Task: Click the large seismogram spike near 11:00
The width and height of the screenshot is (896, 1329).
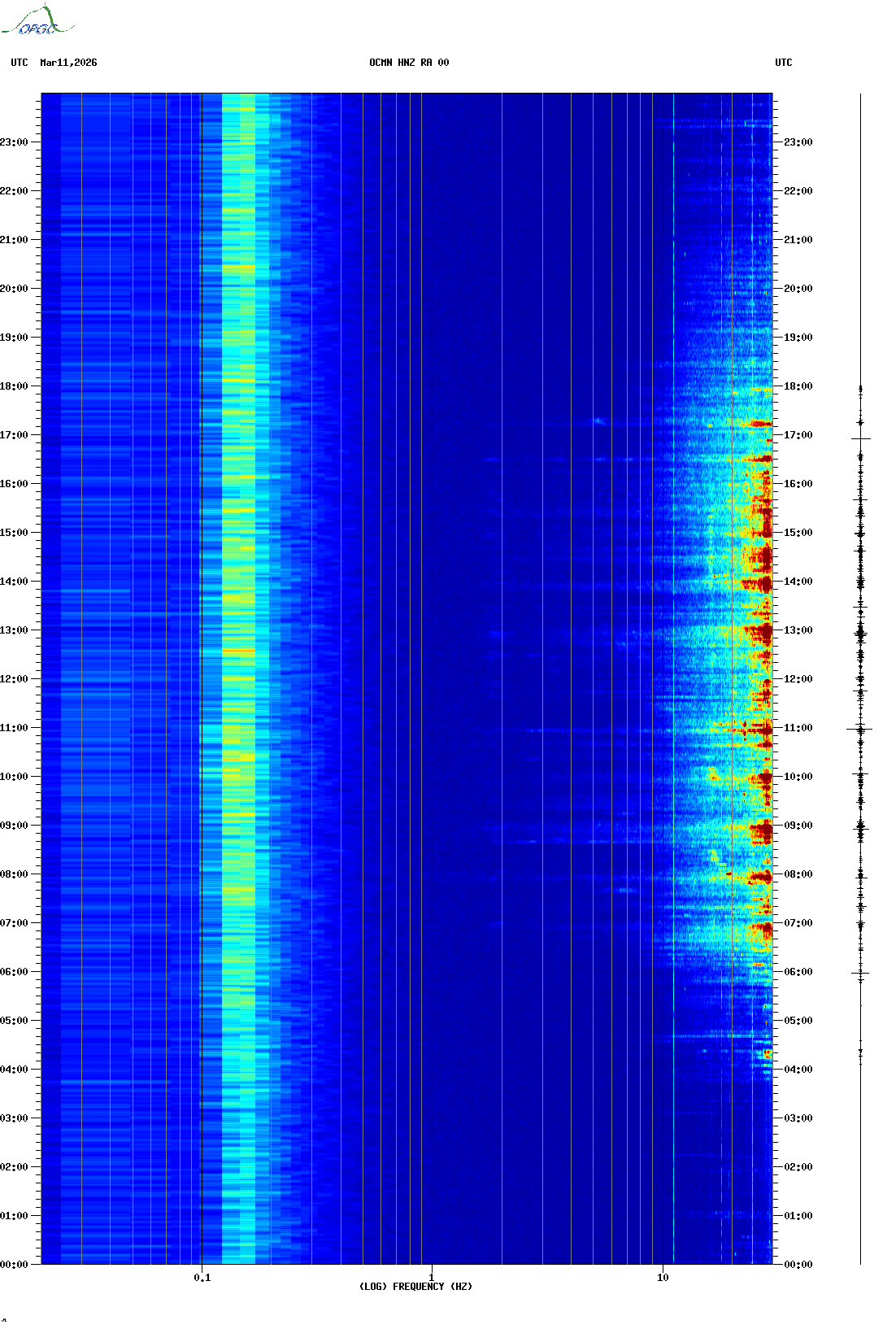Action: click(860, 730)
